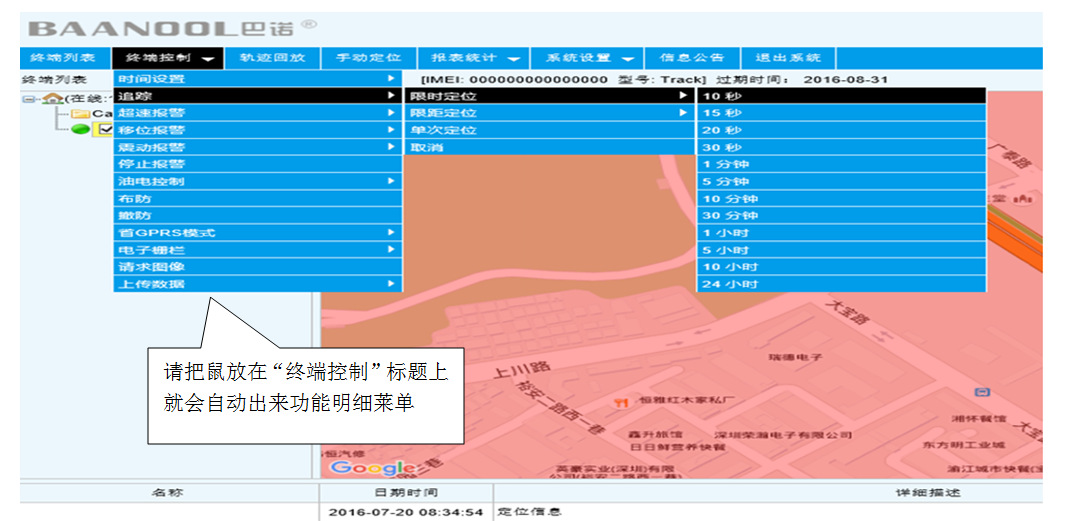Select the 30 分钟 interval

[842, 216]
